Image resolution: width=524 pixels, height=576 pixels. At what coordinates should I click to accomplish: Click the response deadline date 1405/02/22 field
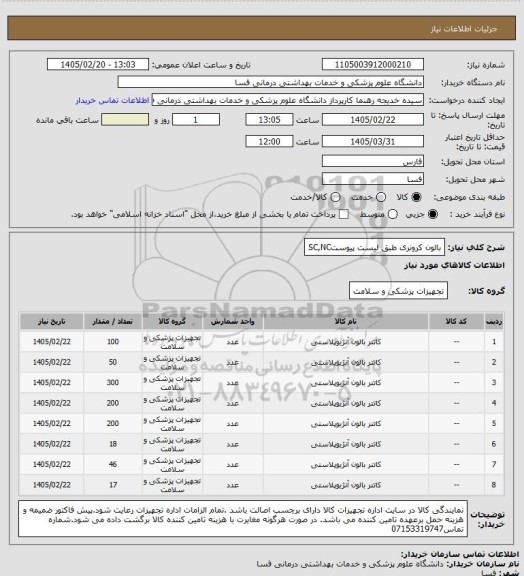coord(373,120)
